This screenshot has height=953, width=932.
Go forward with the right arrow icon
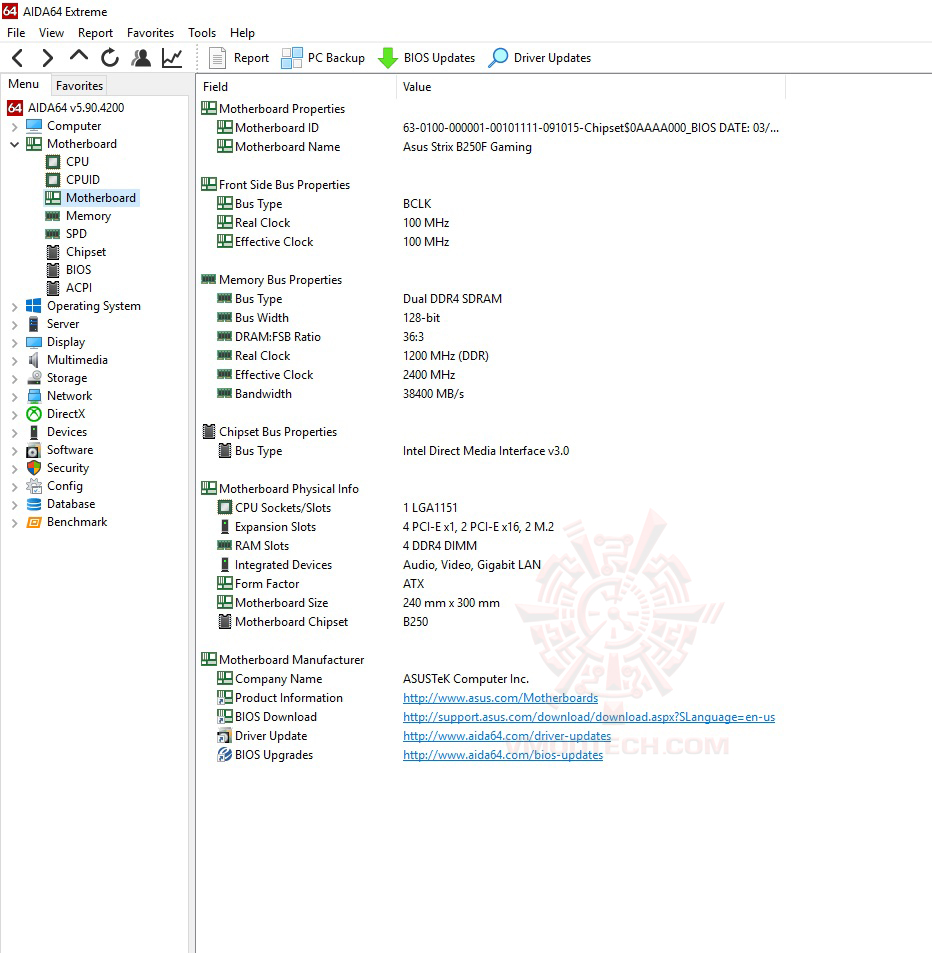[x=47, y=58]
